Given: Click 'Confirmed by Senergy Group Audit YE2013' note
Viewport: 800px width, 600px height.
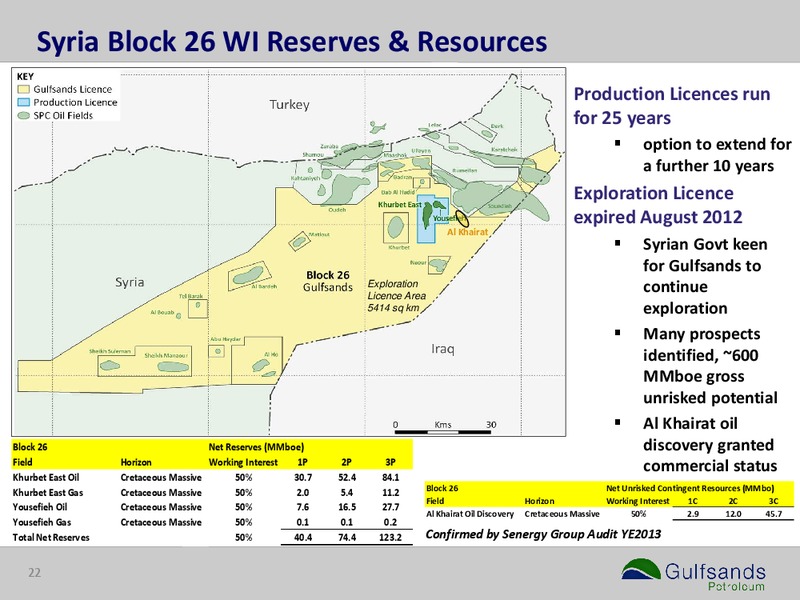Looking at the screenshot, I should click(x=543, y=534).
